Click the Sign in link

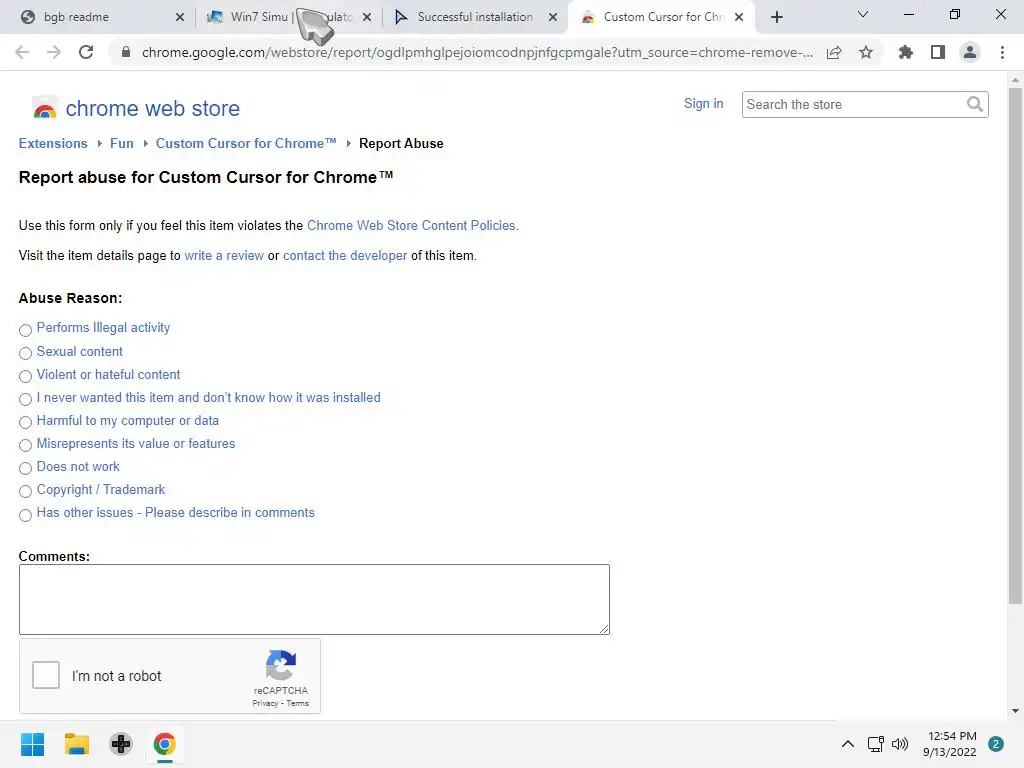[x=703, y=104]
